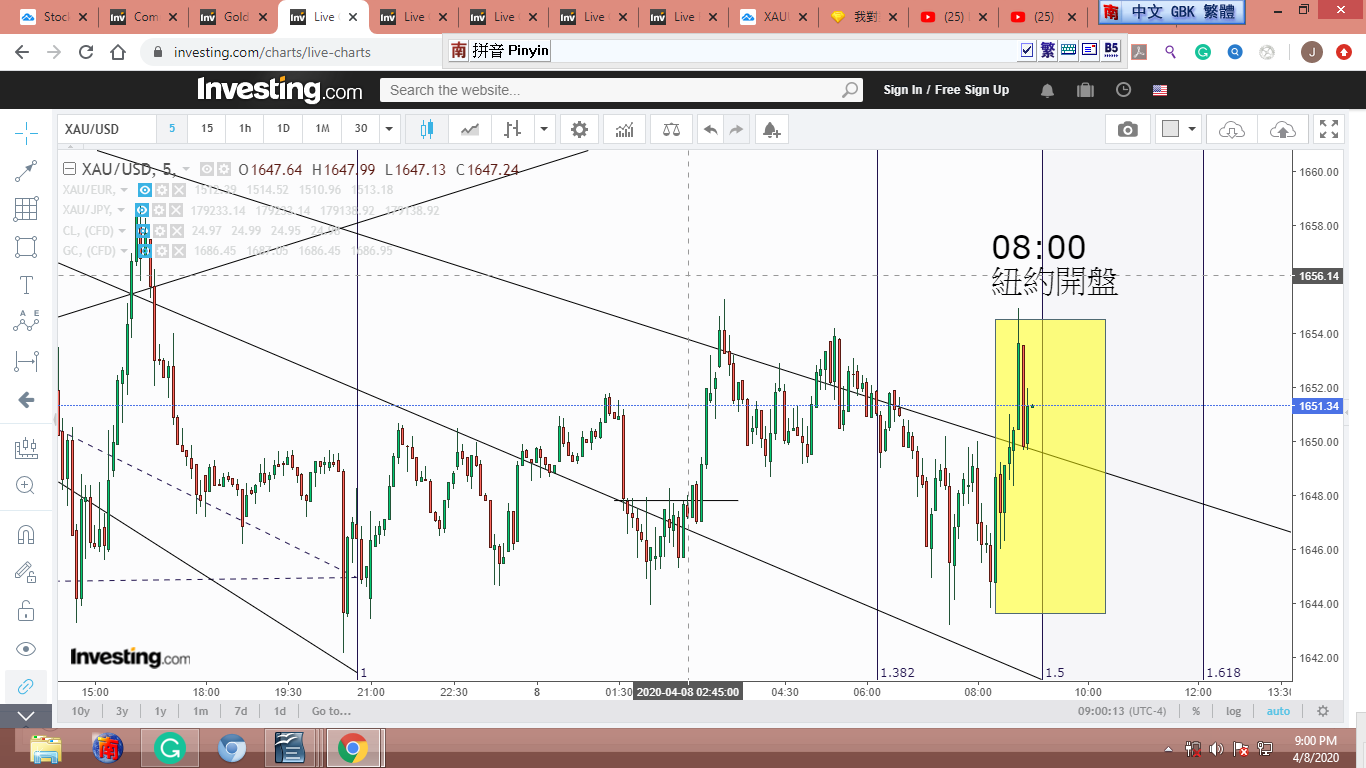Open the indicators panel
1366x768 pixels.
(625, 129)
